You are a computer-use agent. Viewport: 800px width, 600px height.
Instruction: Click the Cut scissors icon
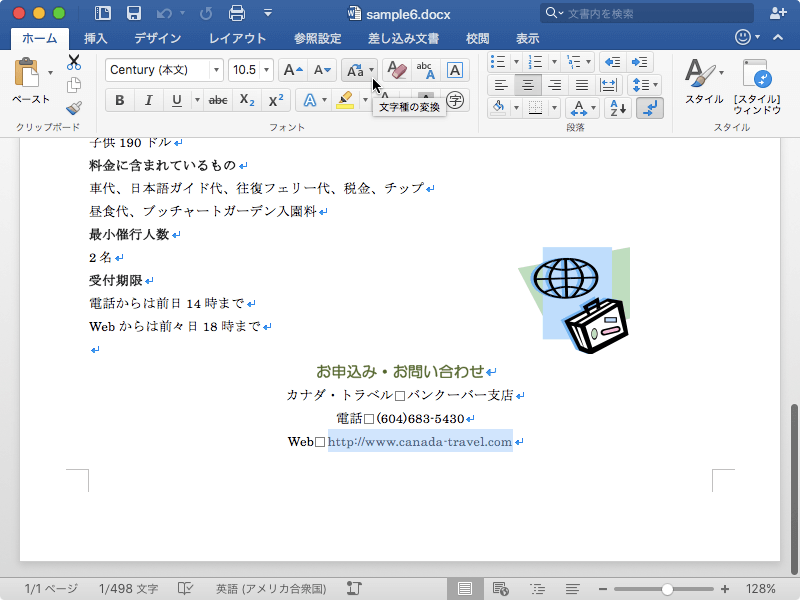point(74,63)
